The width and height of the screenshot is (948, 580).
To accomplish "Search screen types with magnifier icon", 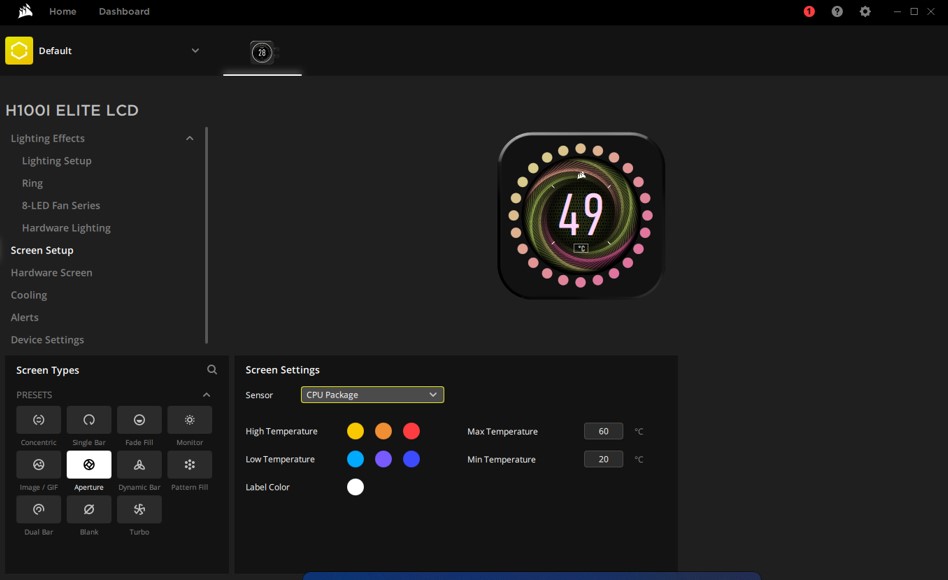I will point(212,370).
